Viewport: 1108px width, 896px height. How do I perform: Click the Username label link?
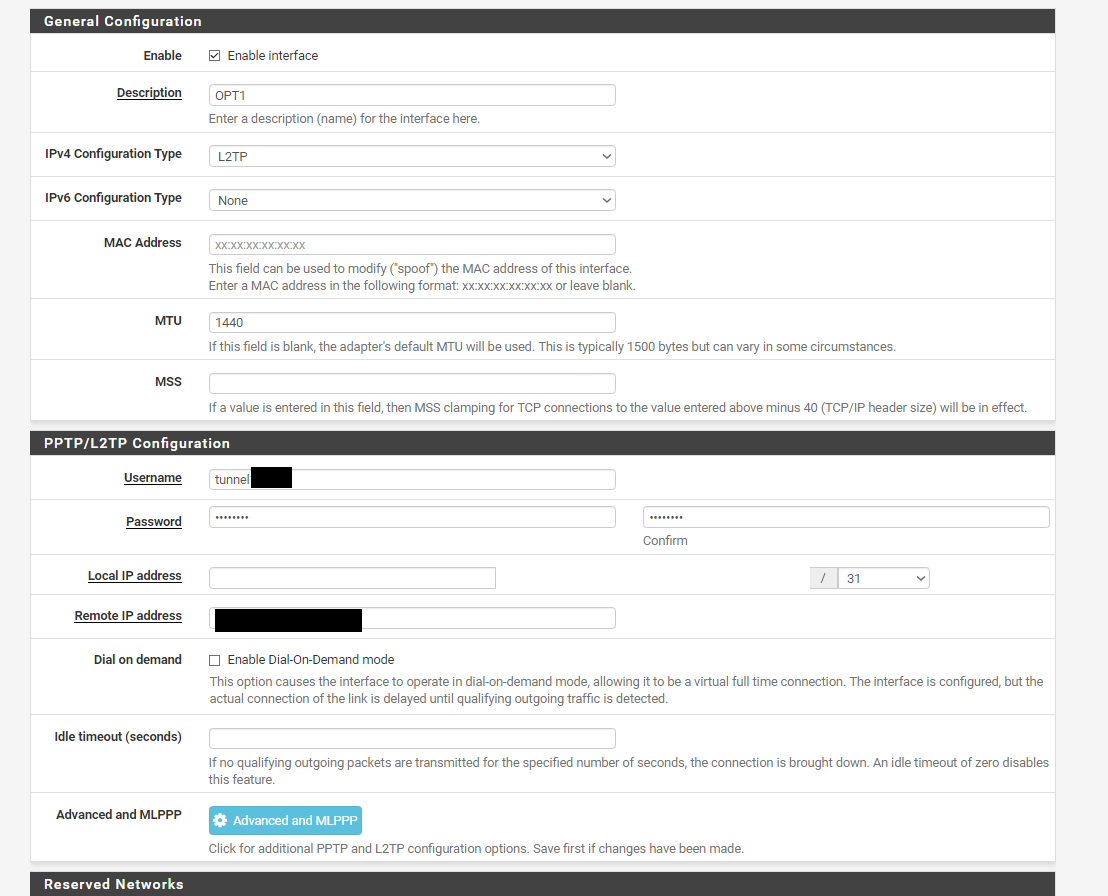pyautogui.click(x=152, y=478)
